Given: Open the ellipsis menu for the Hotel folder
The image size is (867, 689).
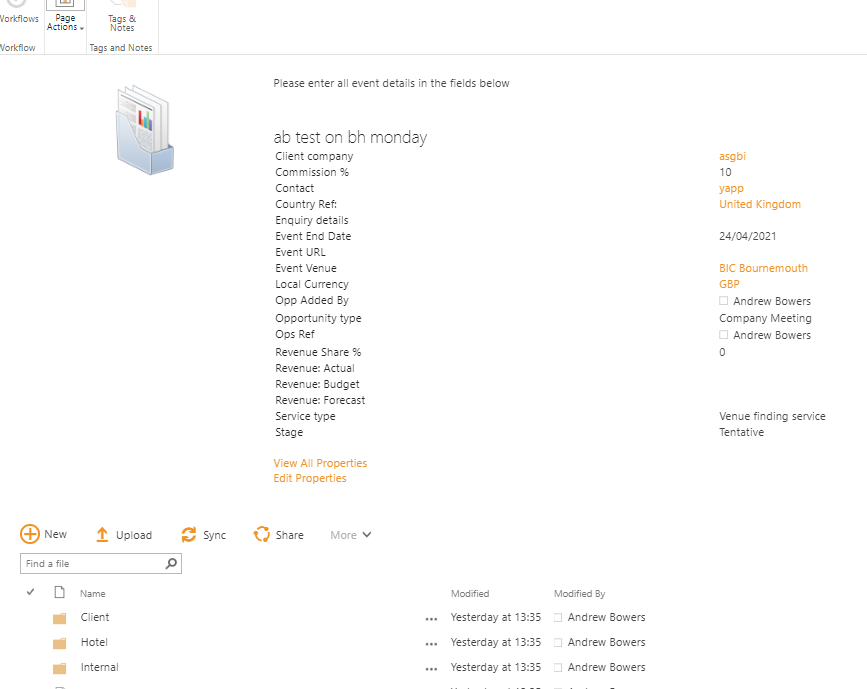Looking at the screenshot, I should coord(431,643).
